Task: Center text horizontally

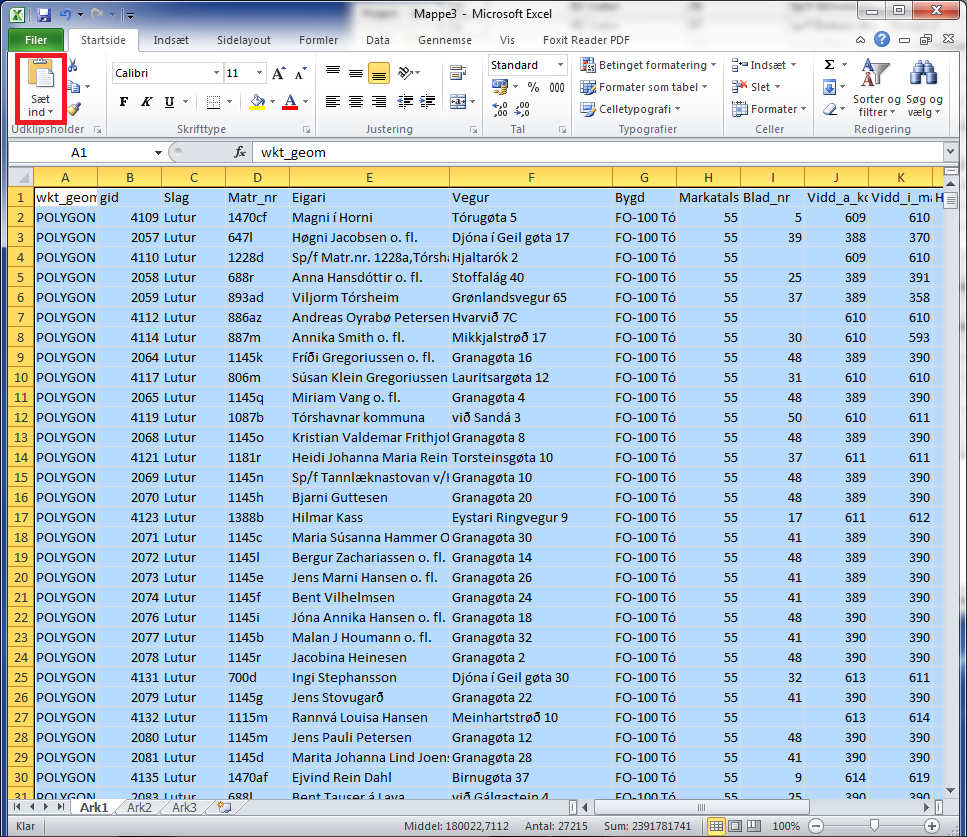Action: [356, 102]
